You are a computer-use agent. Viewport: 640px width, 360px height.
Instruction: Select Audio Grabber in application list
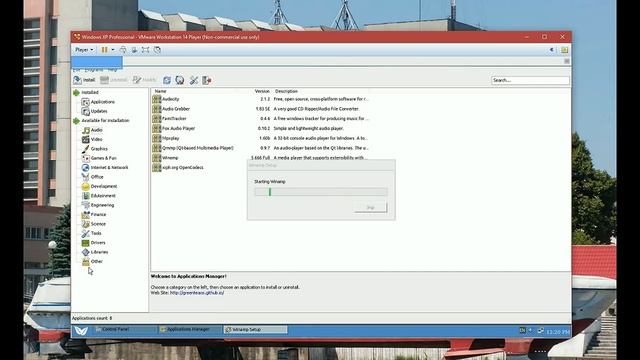tap(261, 109)
